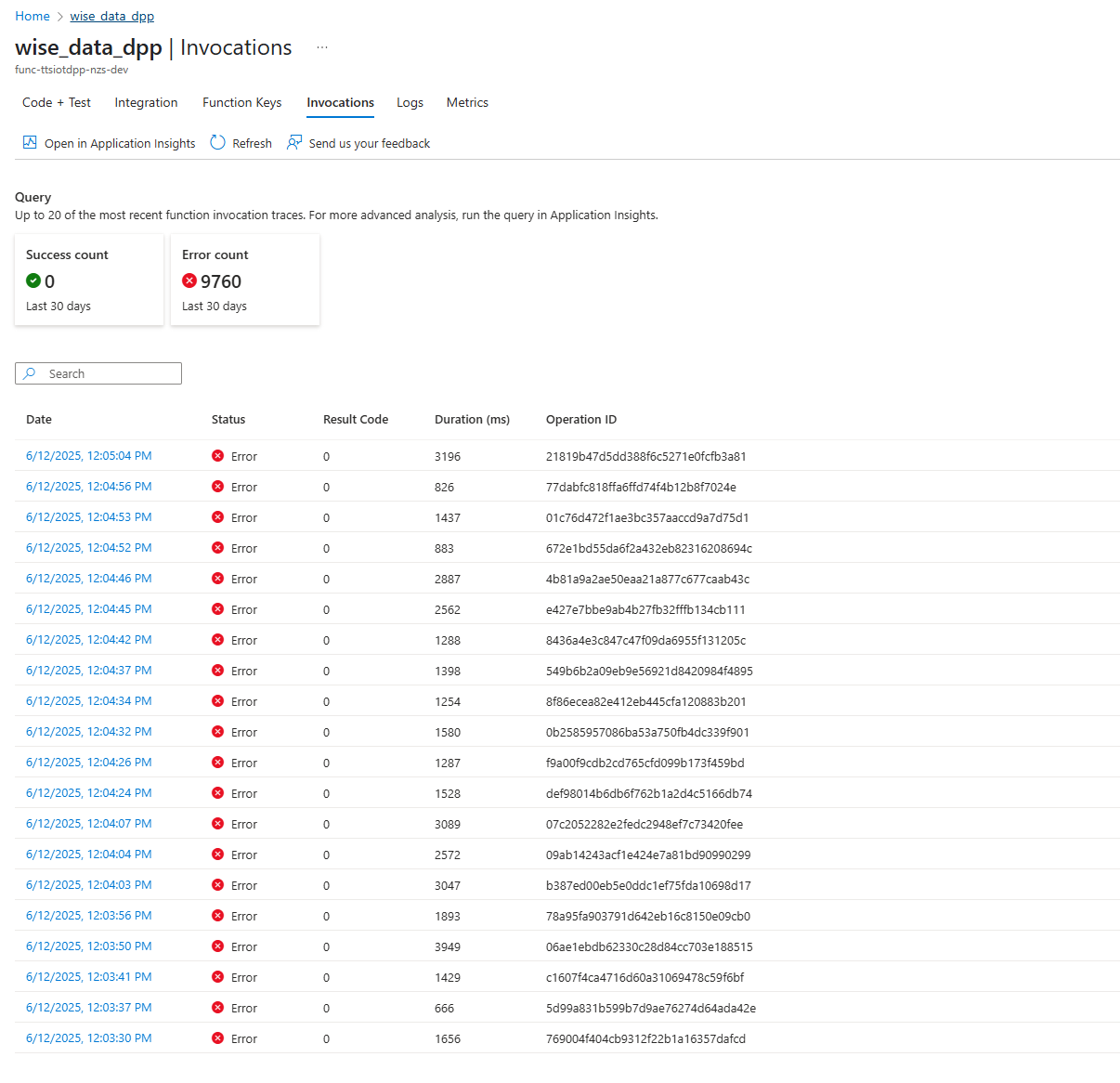
Task: Click error icon in 12:04:46 PM row
Action: point(217,579)
